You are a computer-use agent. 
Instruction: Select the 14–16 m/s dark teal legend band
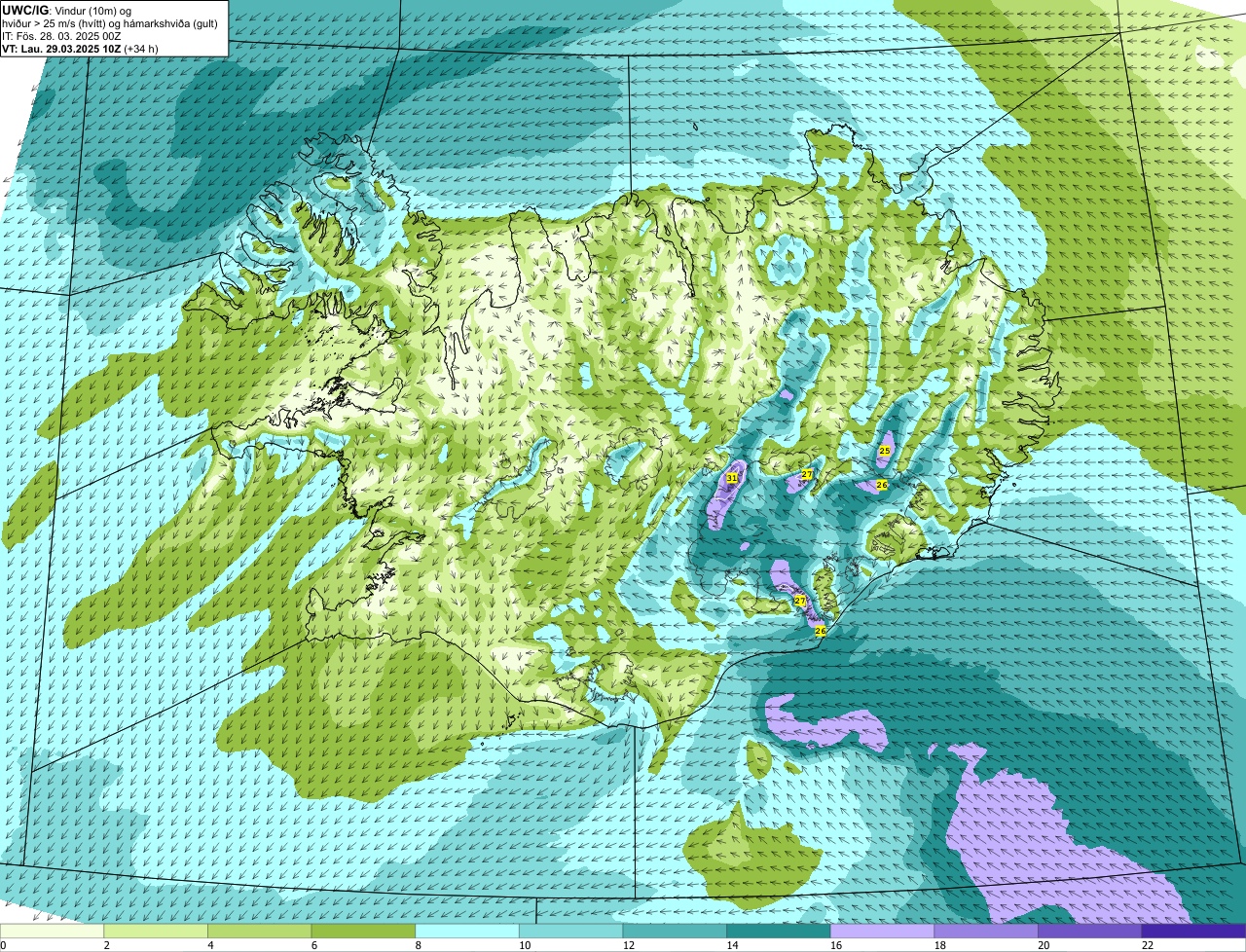point(779,932)
